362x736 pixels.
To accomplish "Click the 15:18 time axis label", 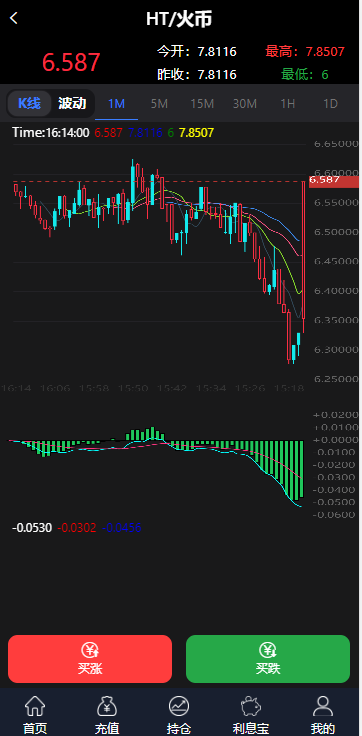I will tap(289, 388).
